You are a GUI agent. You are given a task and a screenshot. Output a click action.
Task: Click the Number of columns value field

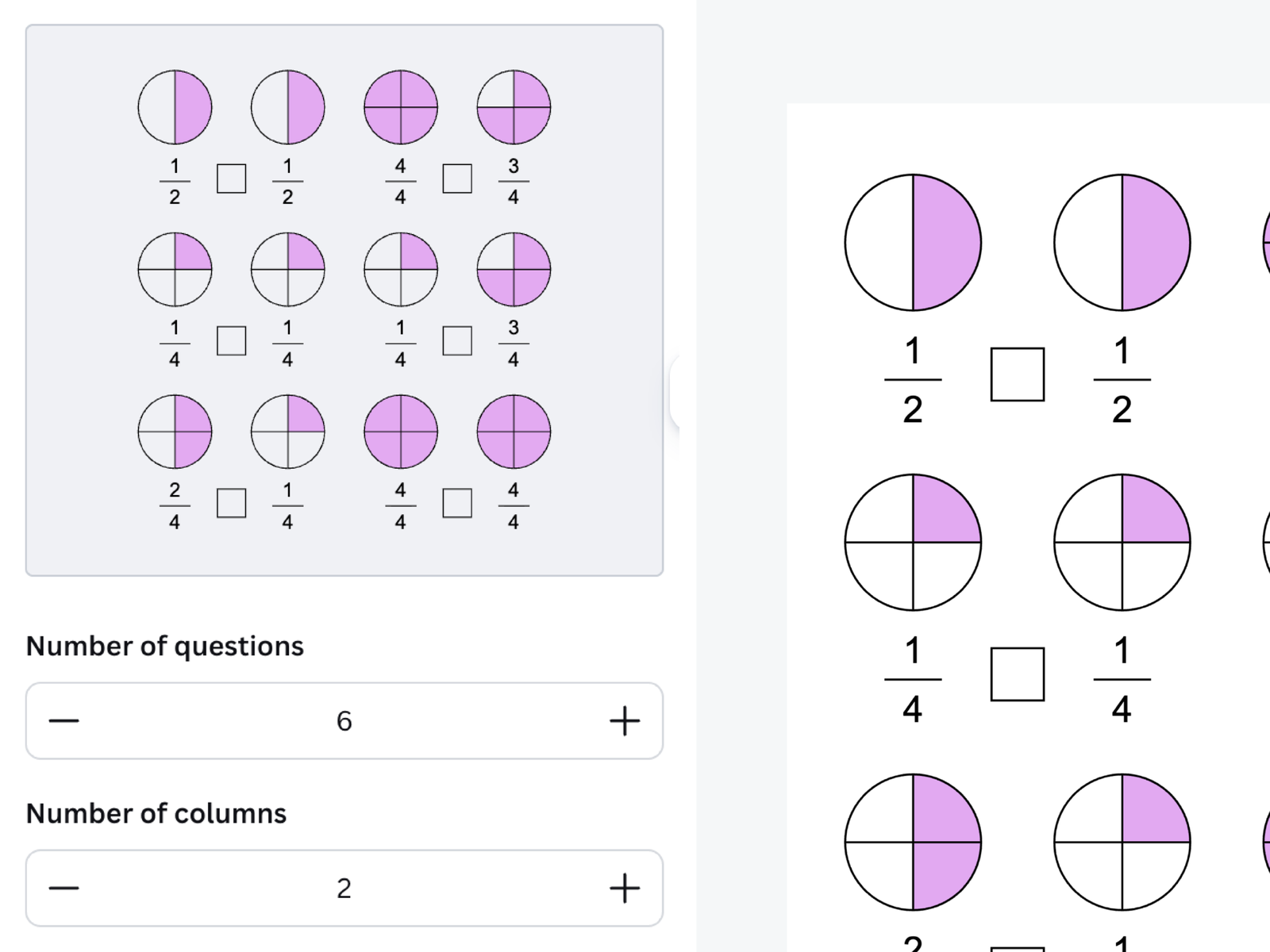click(344, 888)
